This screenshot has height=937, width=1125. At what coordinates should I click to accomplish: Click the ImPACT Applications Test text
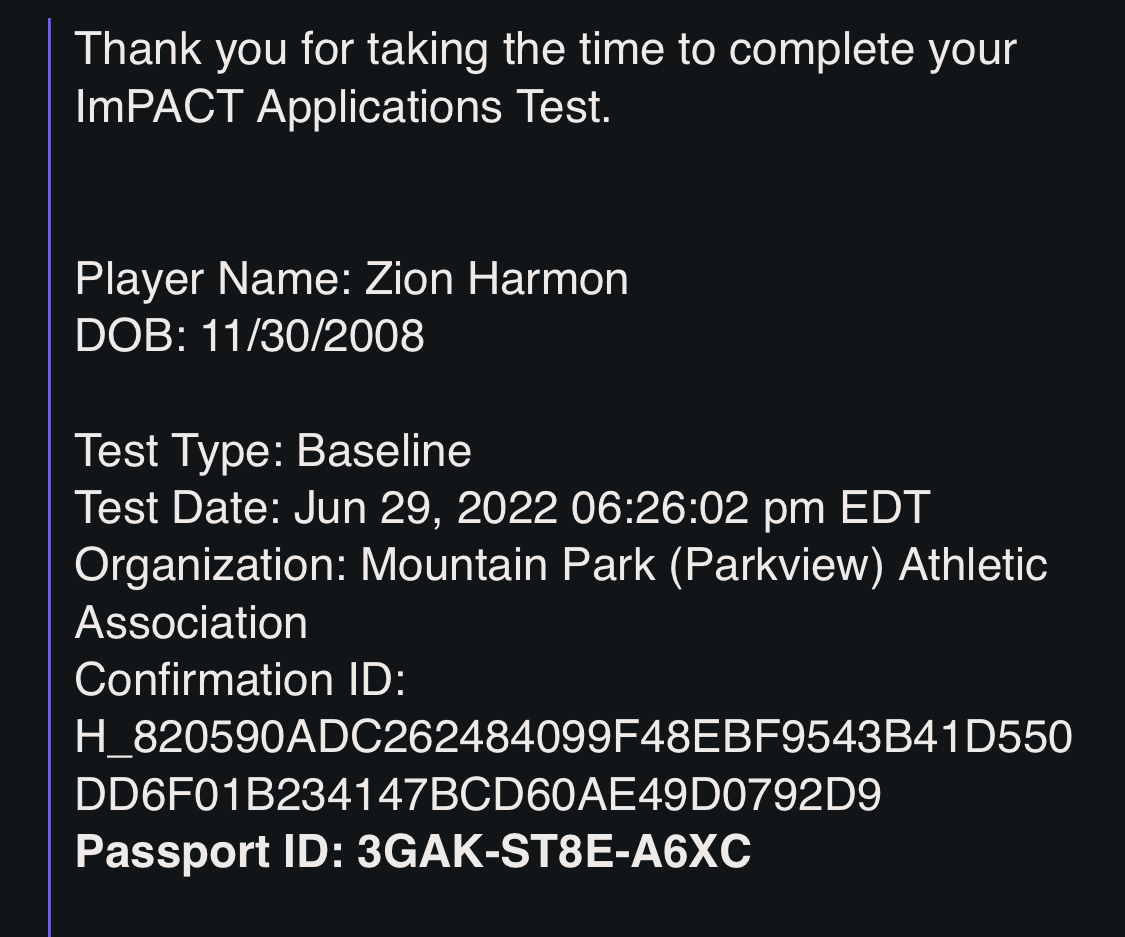click(343, 107)
